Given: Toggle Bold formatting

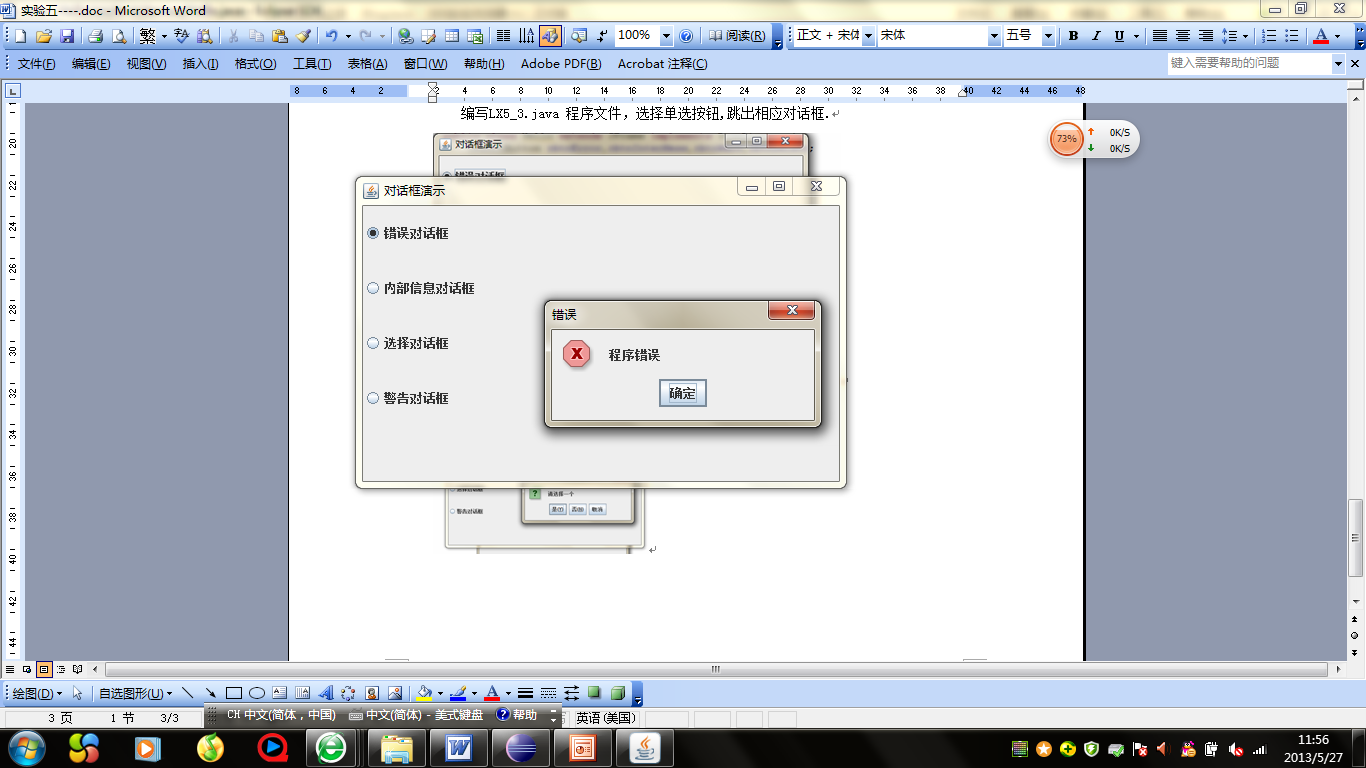Looking at the screenshot, I should pyautogui.click(x=1073, y=36).
